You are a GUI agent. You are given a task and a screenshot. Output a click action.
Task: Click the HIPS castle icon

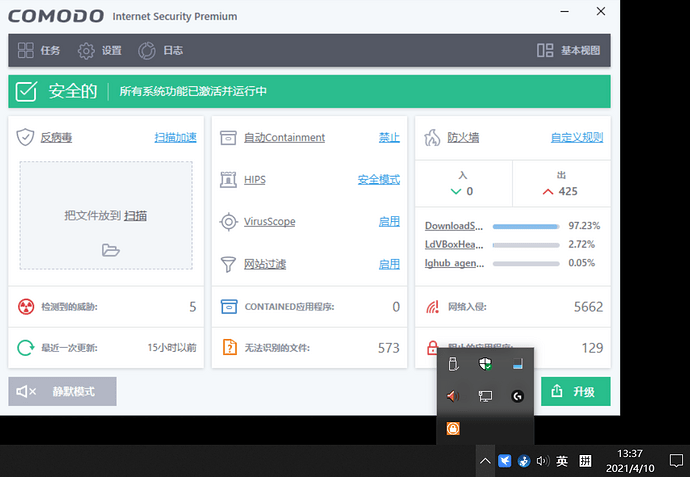click(228, 180)
